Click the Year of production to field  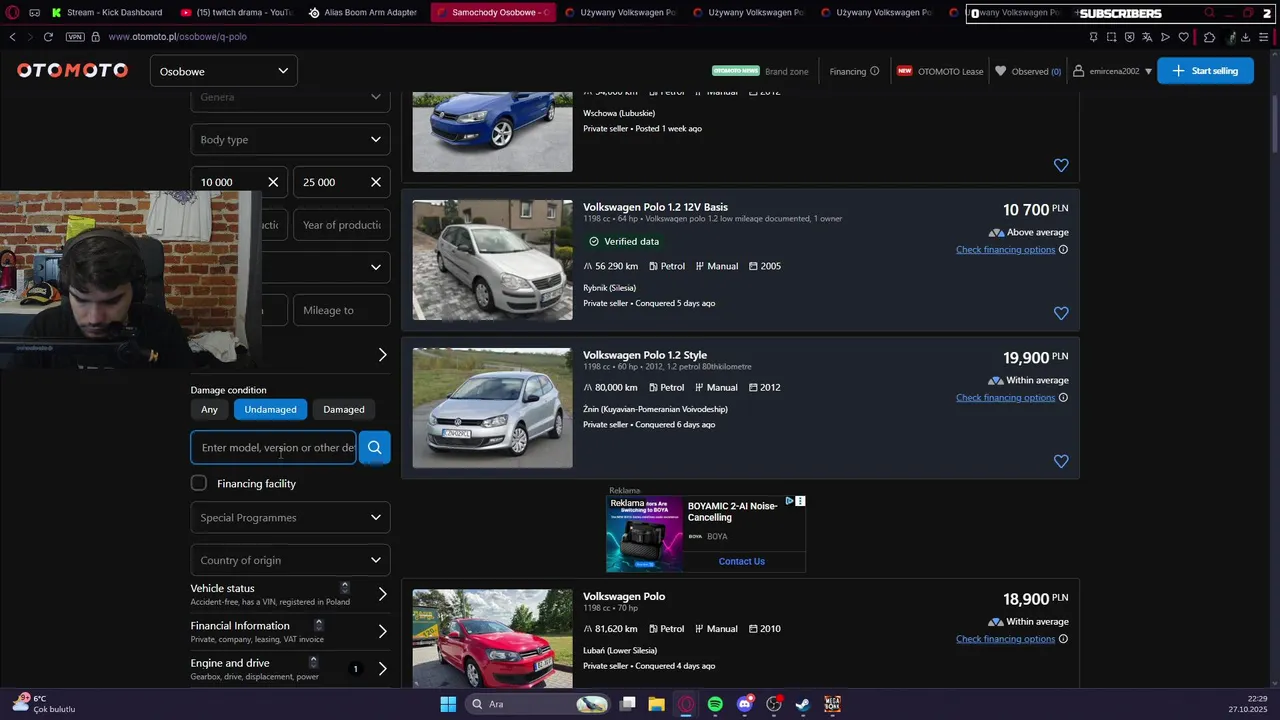[x=341, y=225]
